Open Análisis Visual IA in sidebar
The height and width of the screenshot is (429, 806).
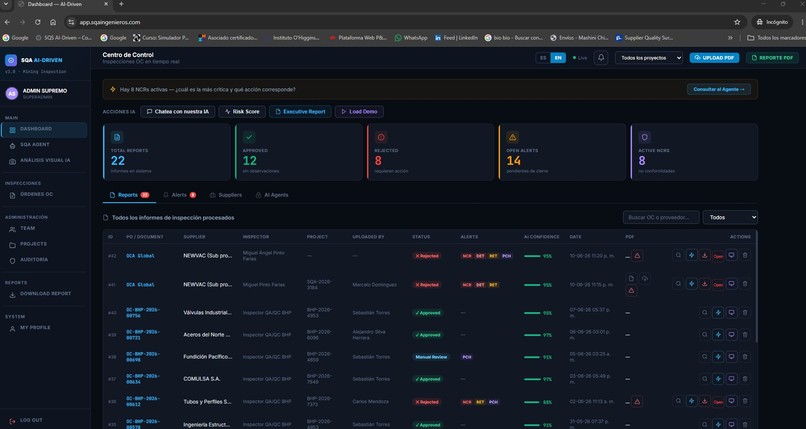(44, 160)
